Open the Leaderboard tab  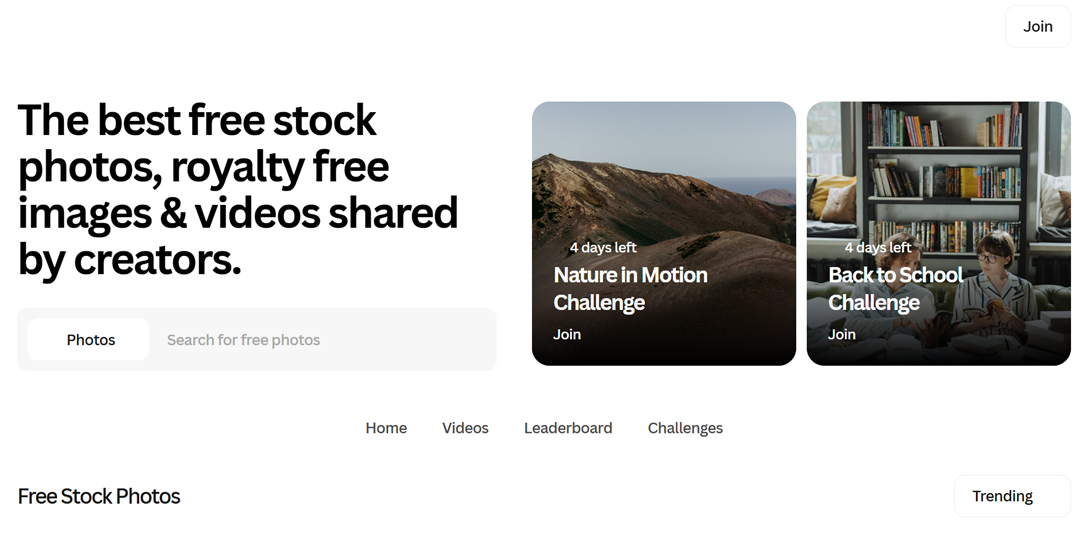(x=568, y=428)
